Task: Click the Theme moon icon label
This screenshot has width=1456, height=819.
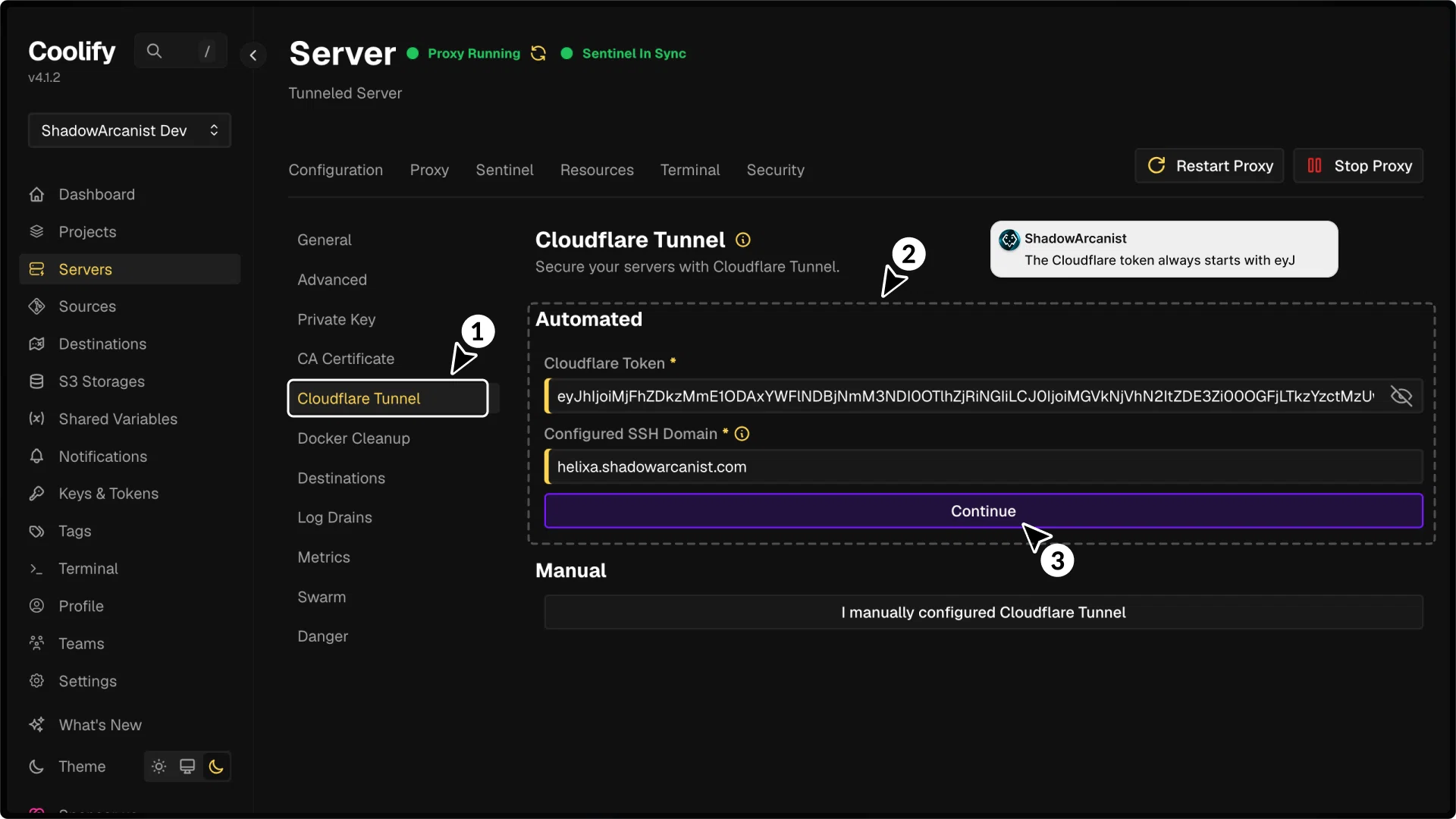Action: pos(36,767)
